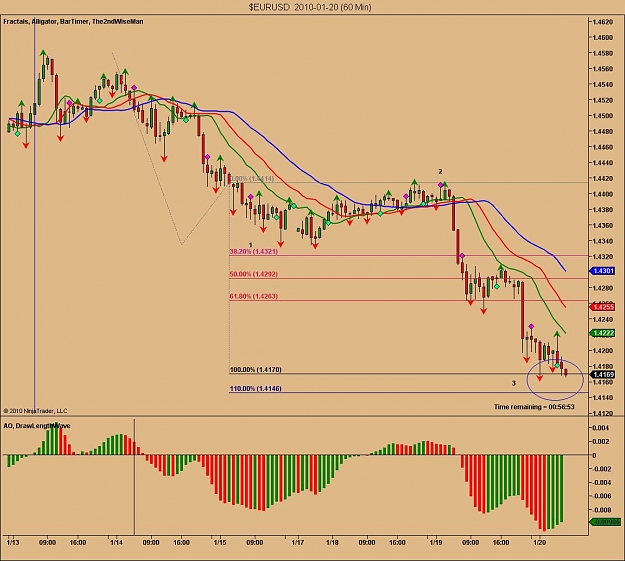Screen dimensions: 625x561
Task: Click the -0.008 label on AO axis
Action: pyautogui.click(x=600, y=510)
